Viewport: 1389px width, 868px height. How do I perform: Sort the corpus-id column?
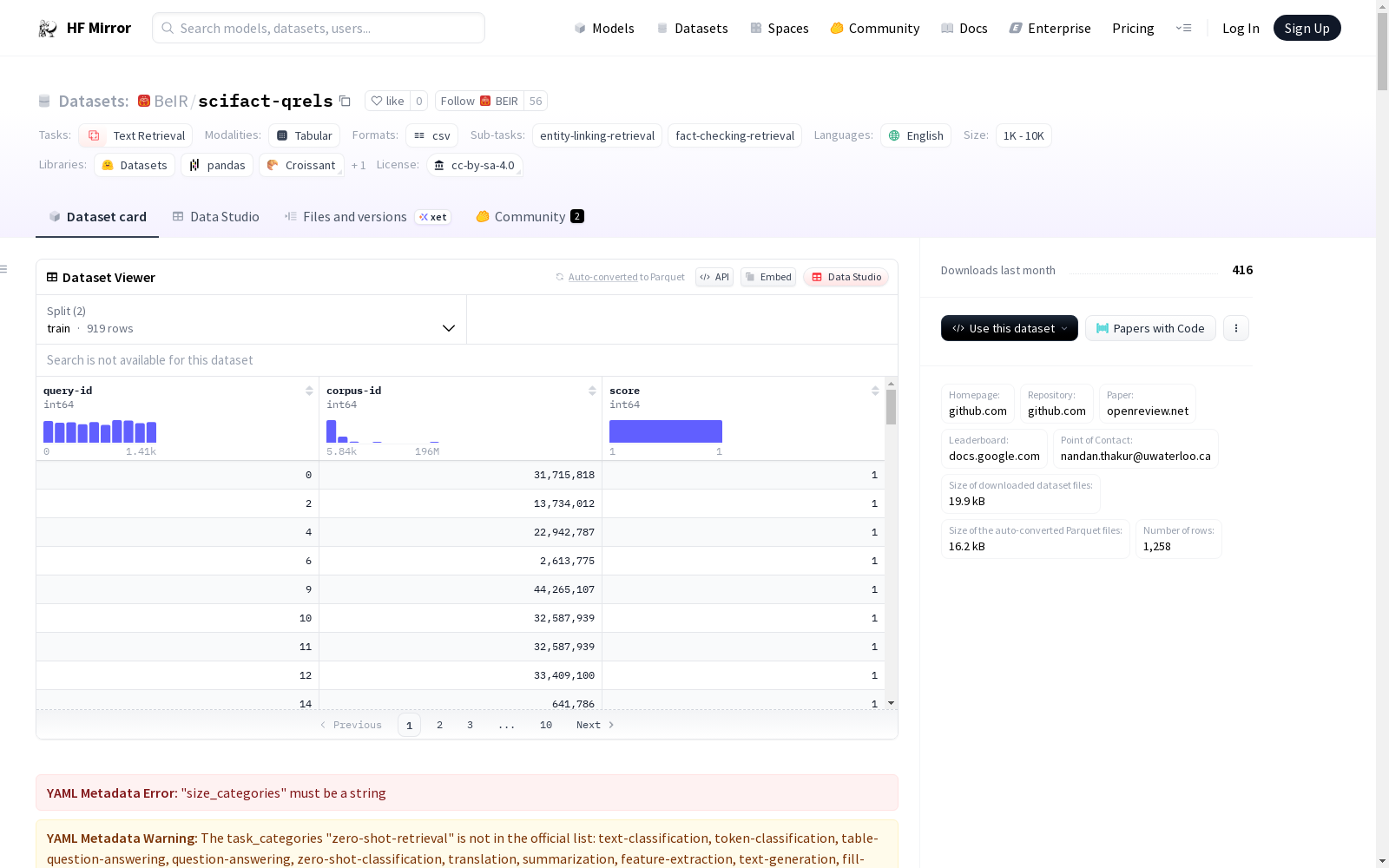click(592, 391)
